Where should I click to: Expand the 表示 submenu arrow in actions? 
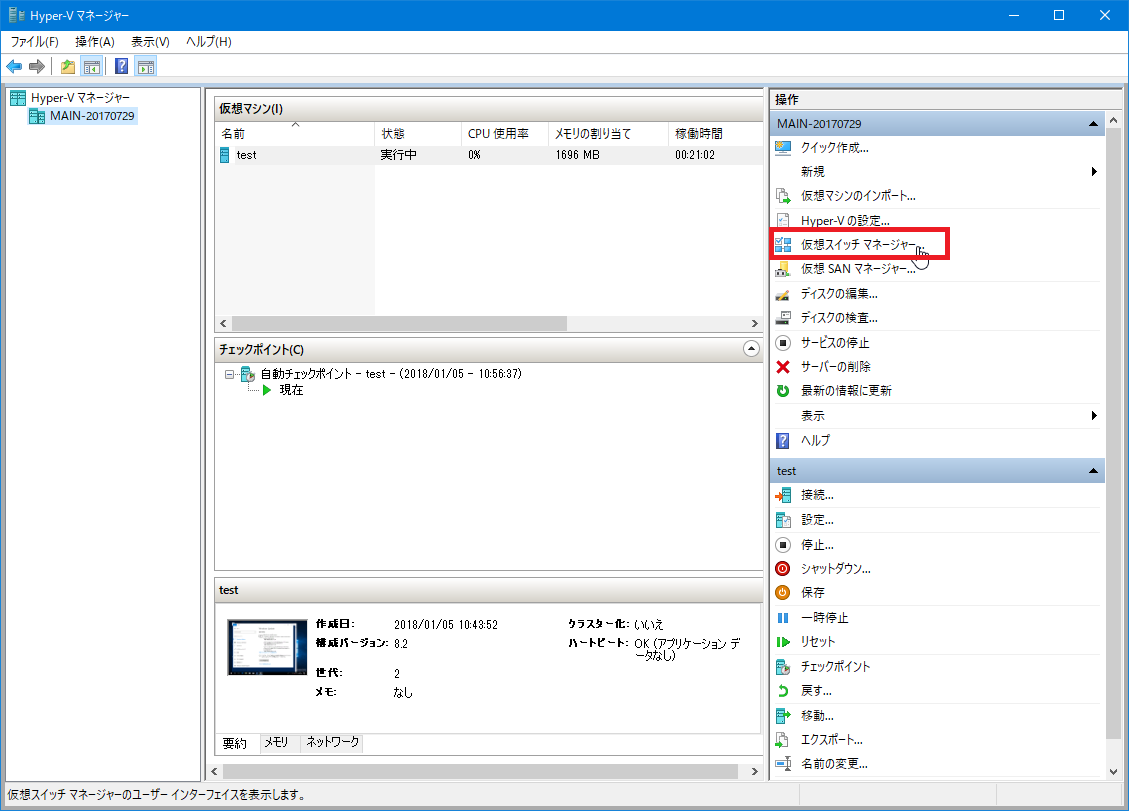click(1094, 416)
